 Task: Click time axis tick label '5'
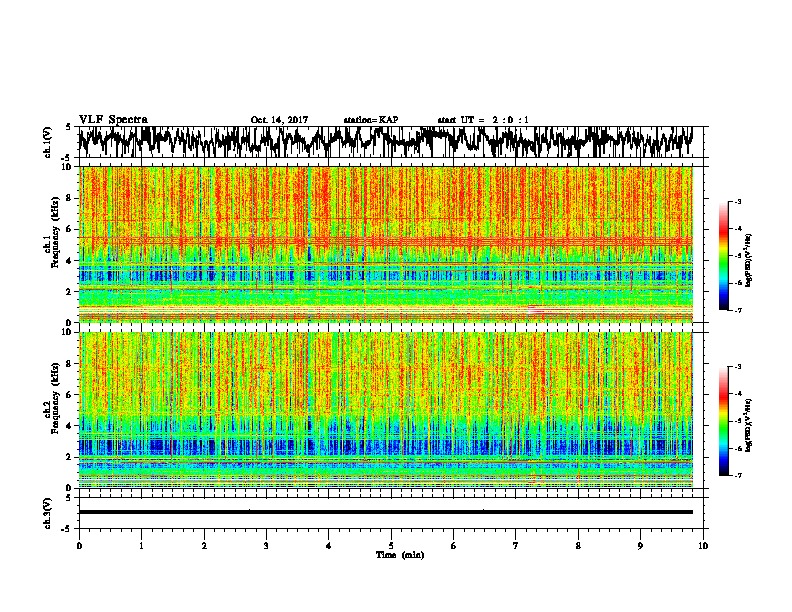[x=391, y=546]
